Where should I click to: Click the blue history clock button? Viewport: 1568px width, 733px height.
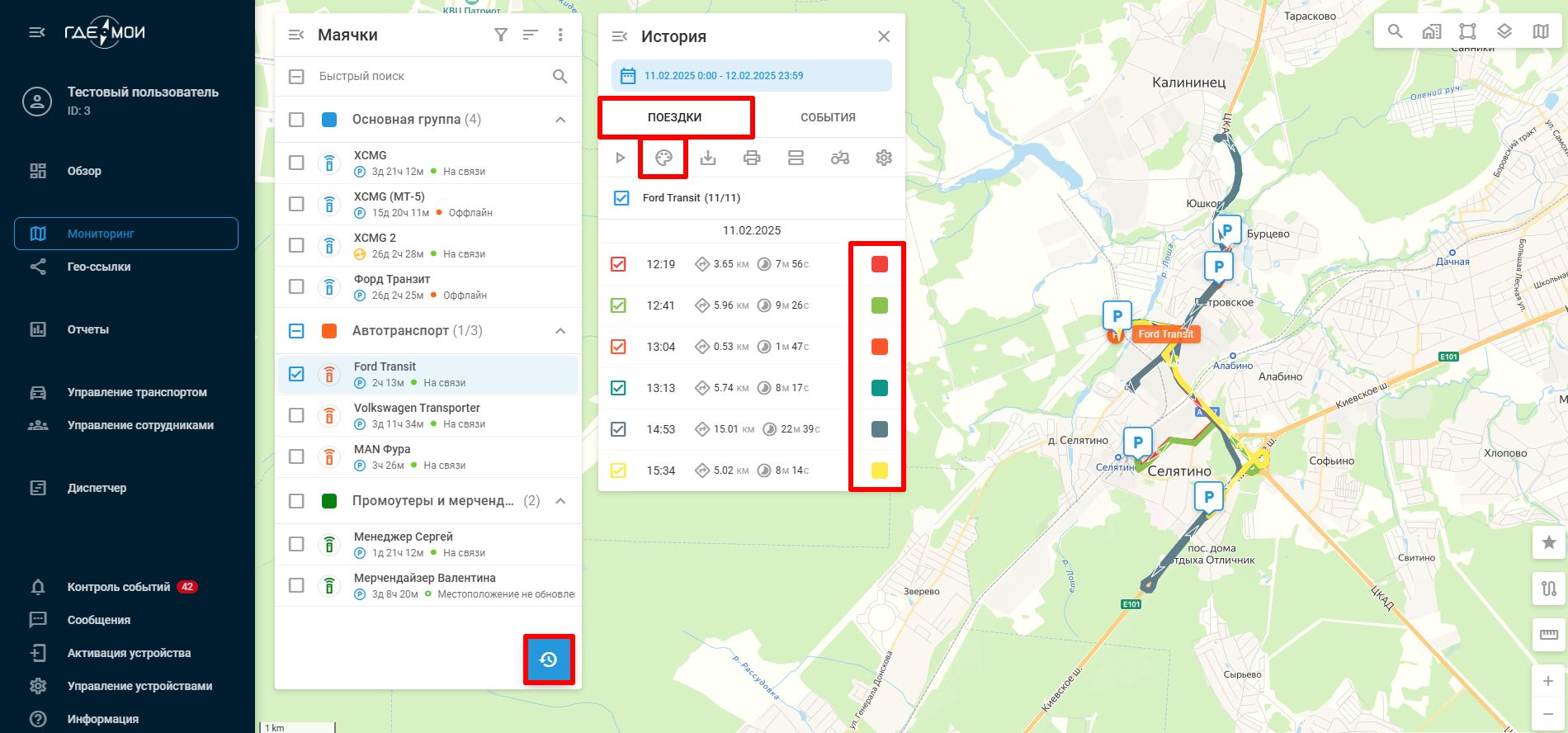549,660
